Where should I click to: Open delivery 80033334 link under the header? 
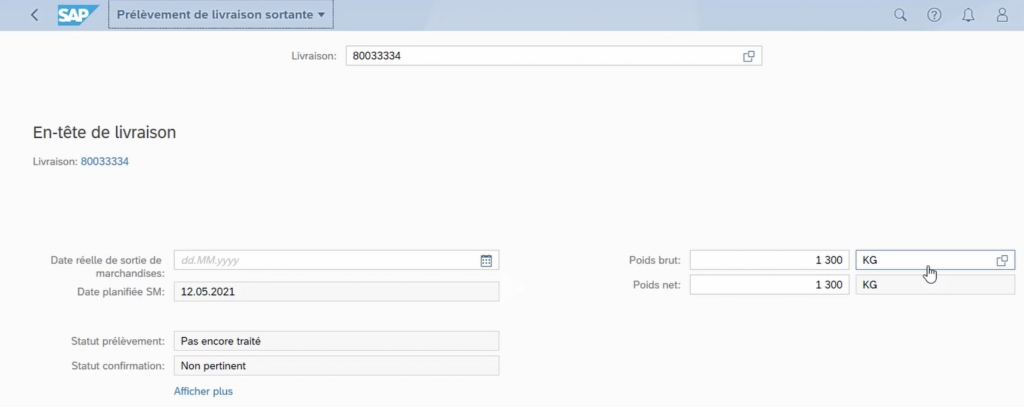point(105,161)
